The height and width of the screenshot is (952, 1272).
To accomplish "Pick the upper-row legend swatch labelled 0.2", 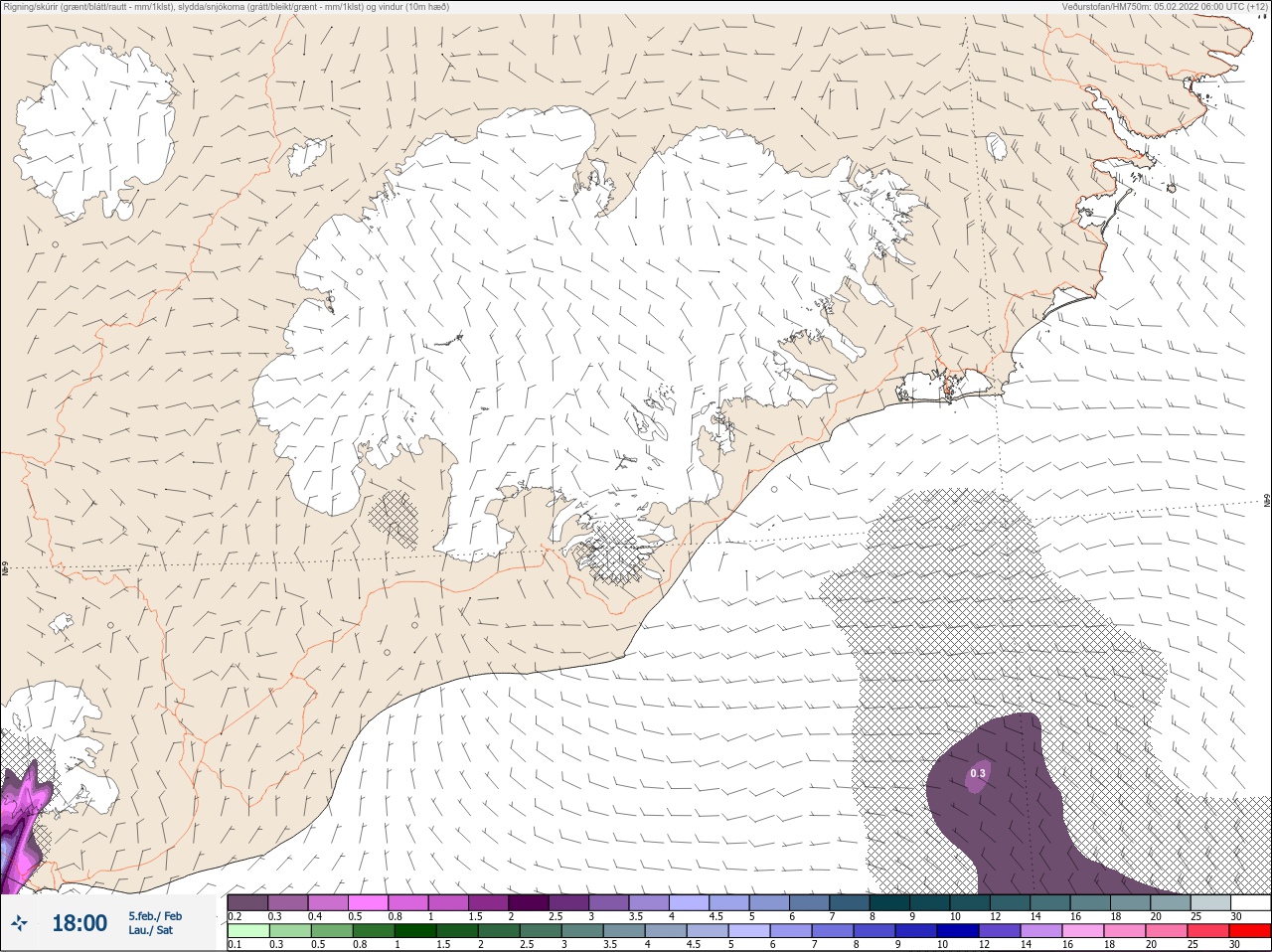I will tap(247, 903).
